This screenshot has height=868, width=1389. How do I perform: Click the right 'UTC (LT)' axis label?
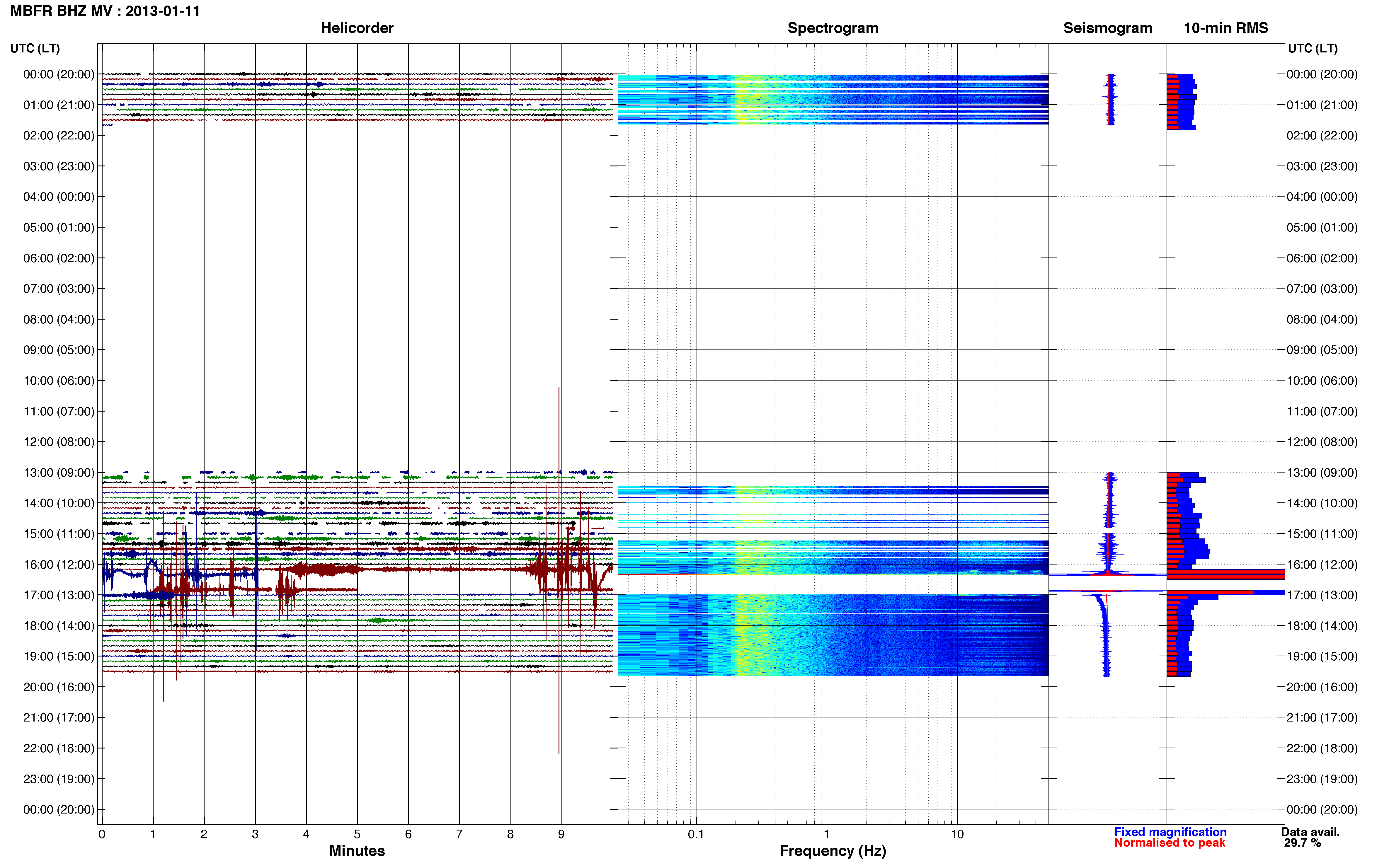[1312, 48]
